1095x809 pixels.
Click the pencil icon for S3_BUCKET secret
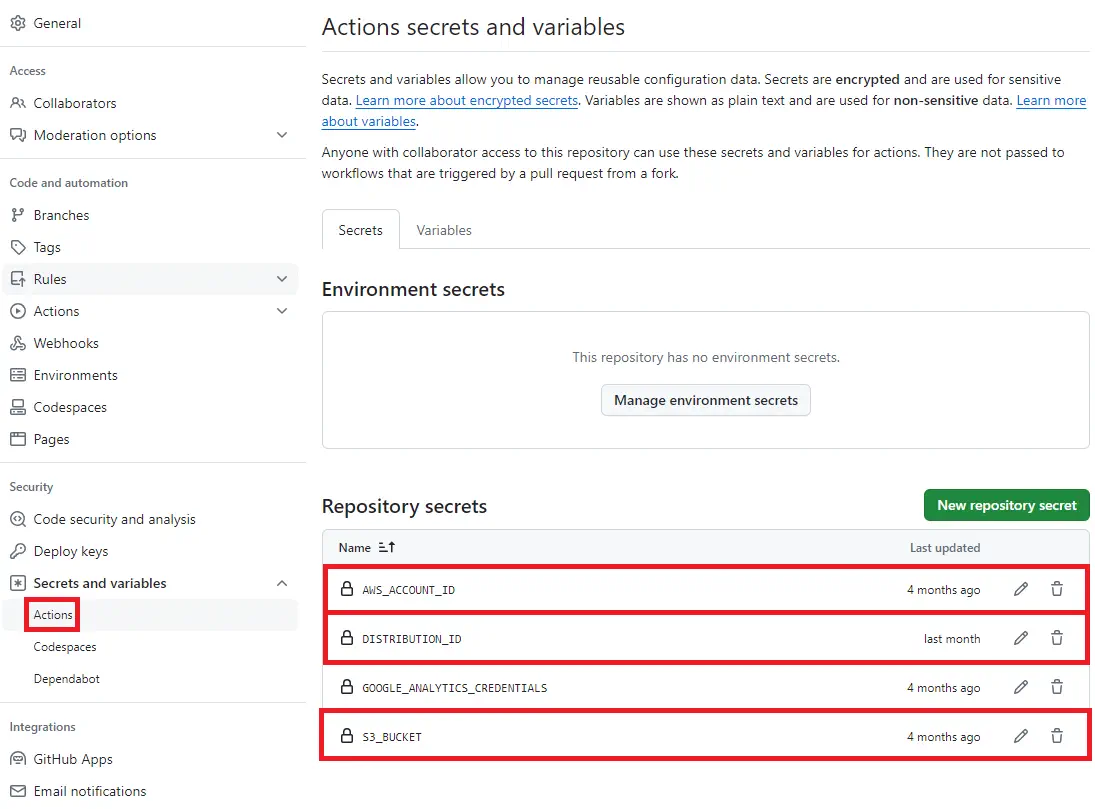point(1020,737)
